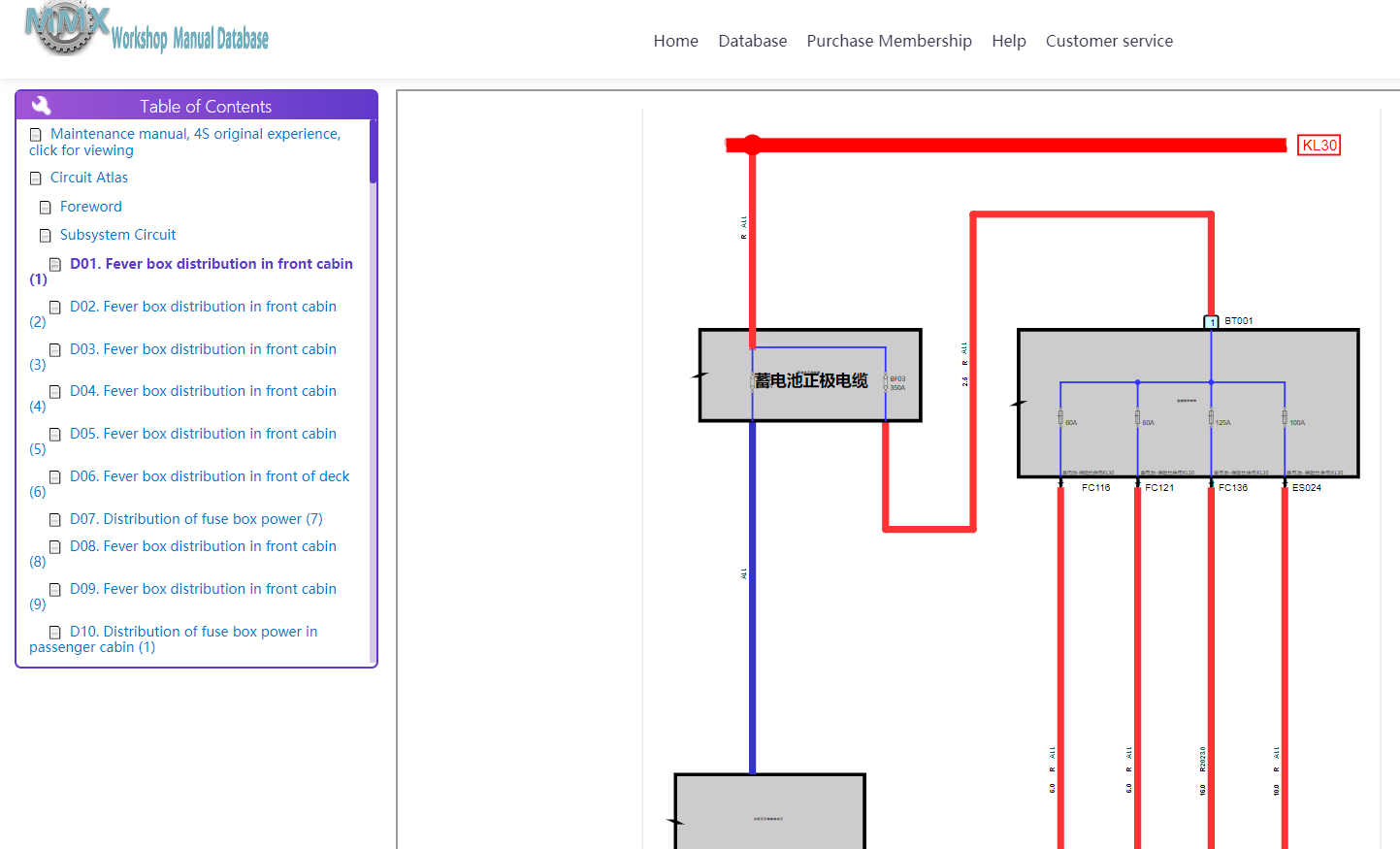
Task: Select D06 Fever box distribution in front of deck
Action: [189, 484]
